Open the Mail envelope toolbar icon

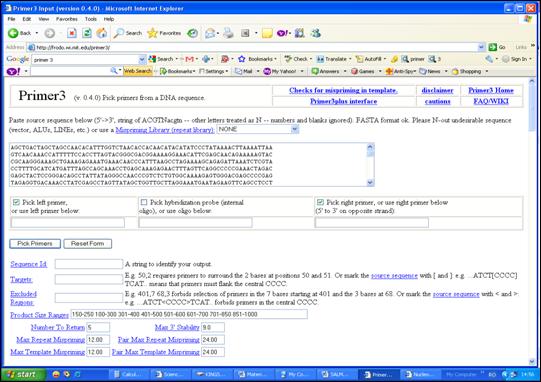coord(210,33)
